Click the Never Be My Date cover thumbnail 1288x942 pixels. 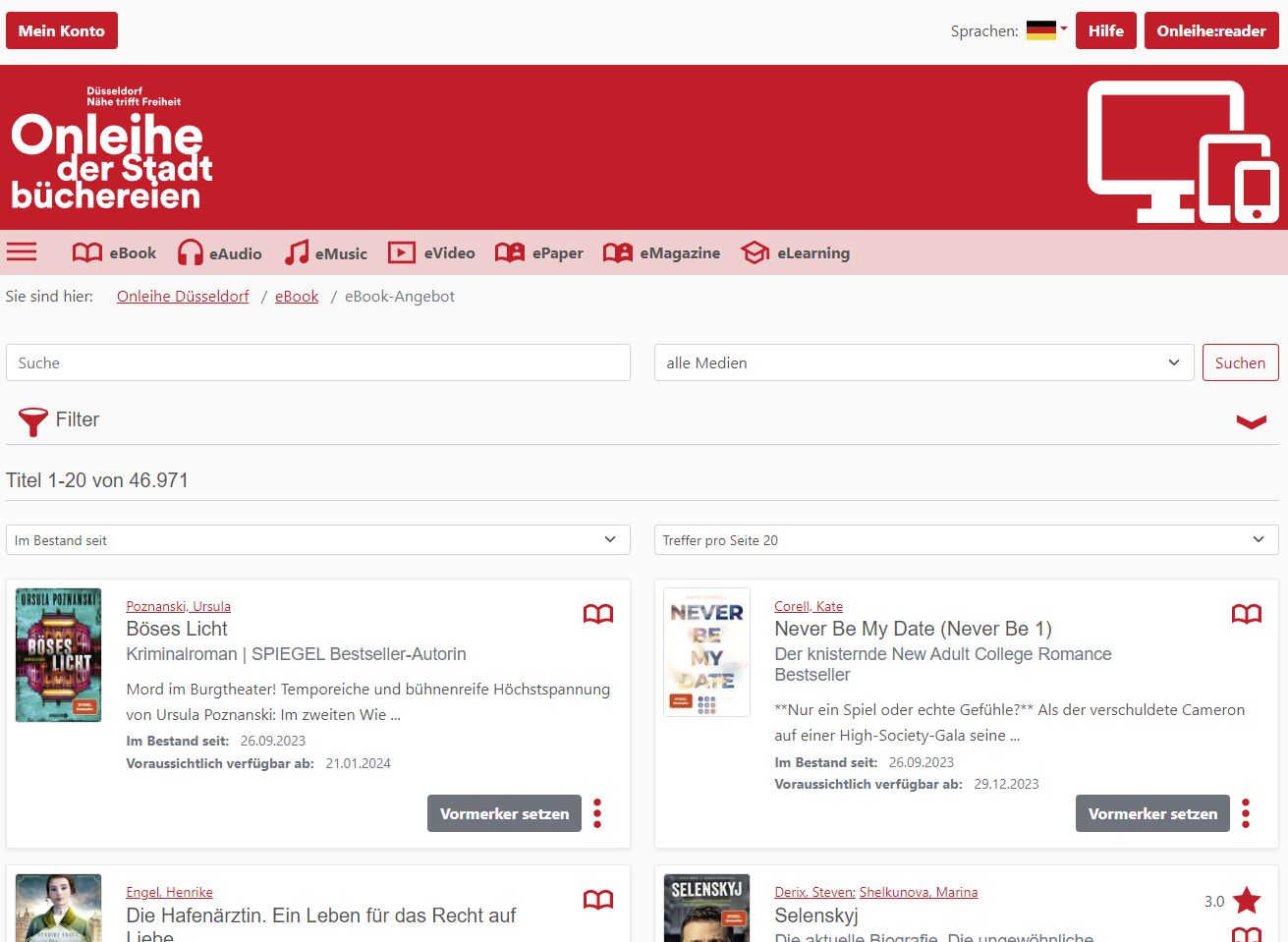pyautogui.click(x=706, y=652)
